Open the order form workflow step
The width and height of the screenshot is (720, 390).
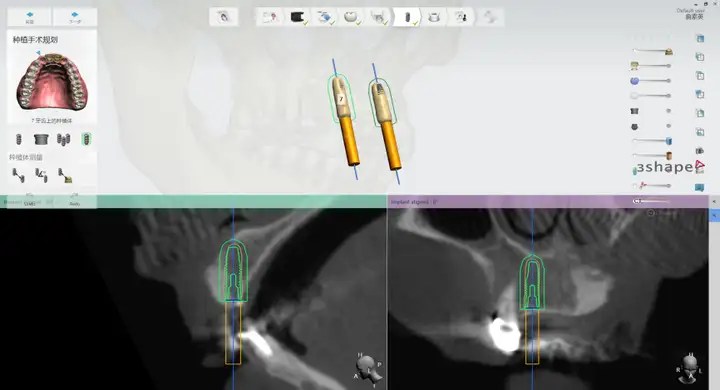(x=270, y=17)
